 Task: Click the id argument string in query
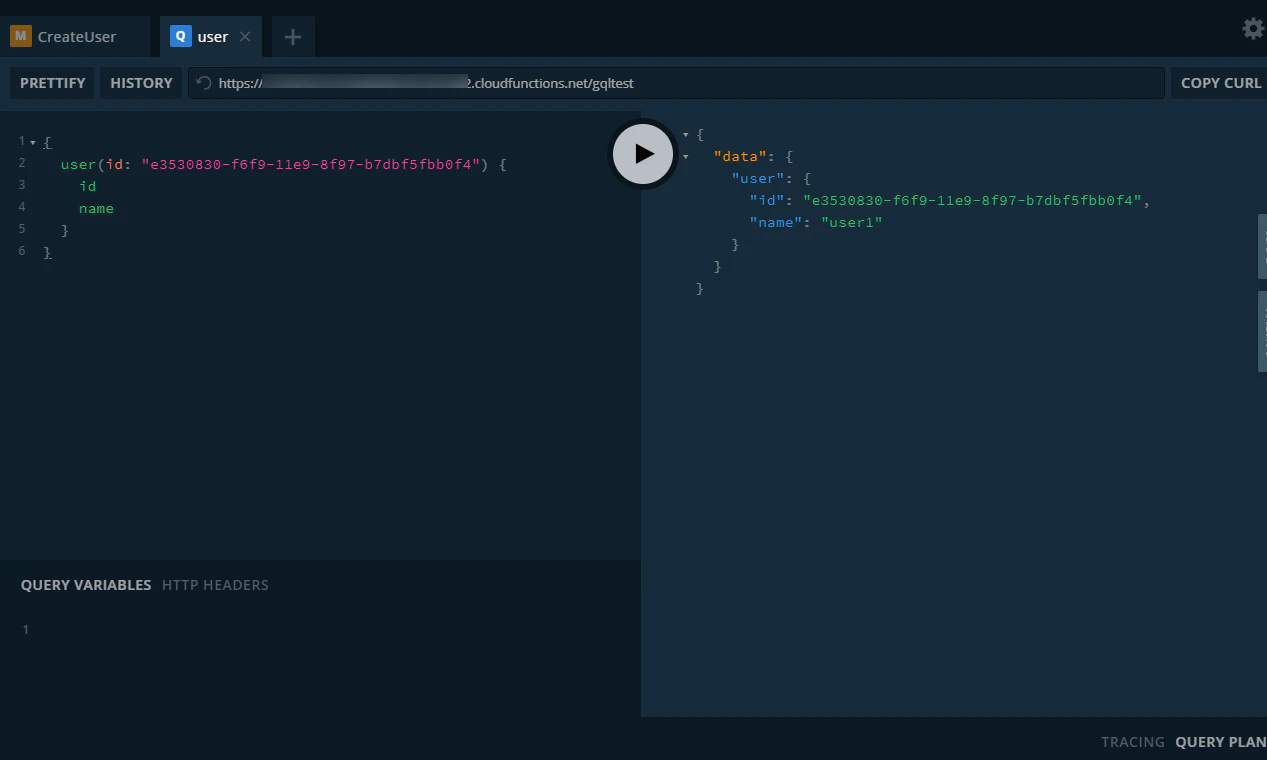pyautogui.click(x=312, y=164)
